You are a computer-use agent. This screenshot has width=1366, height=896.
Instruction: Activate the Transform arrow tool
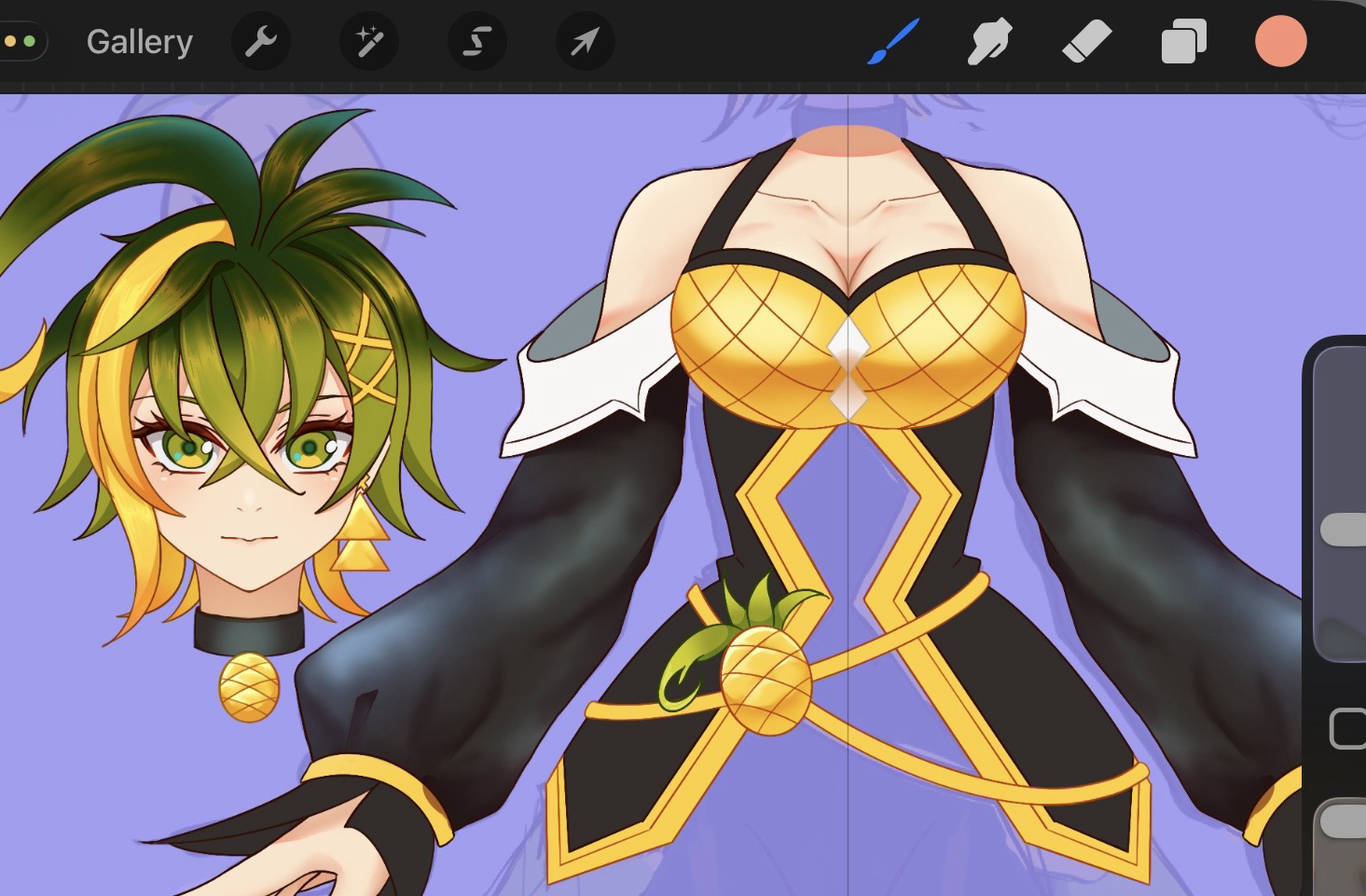tap(585, 42)
